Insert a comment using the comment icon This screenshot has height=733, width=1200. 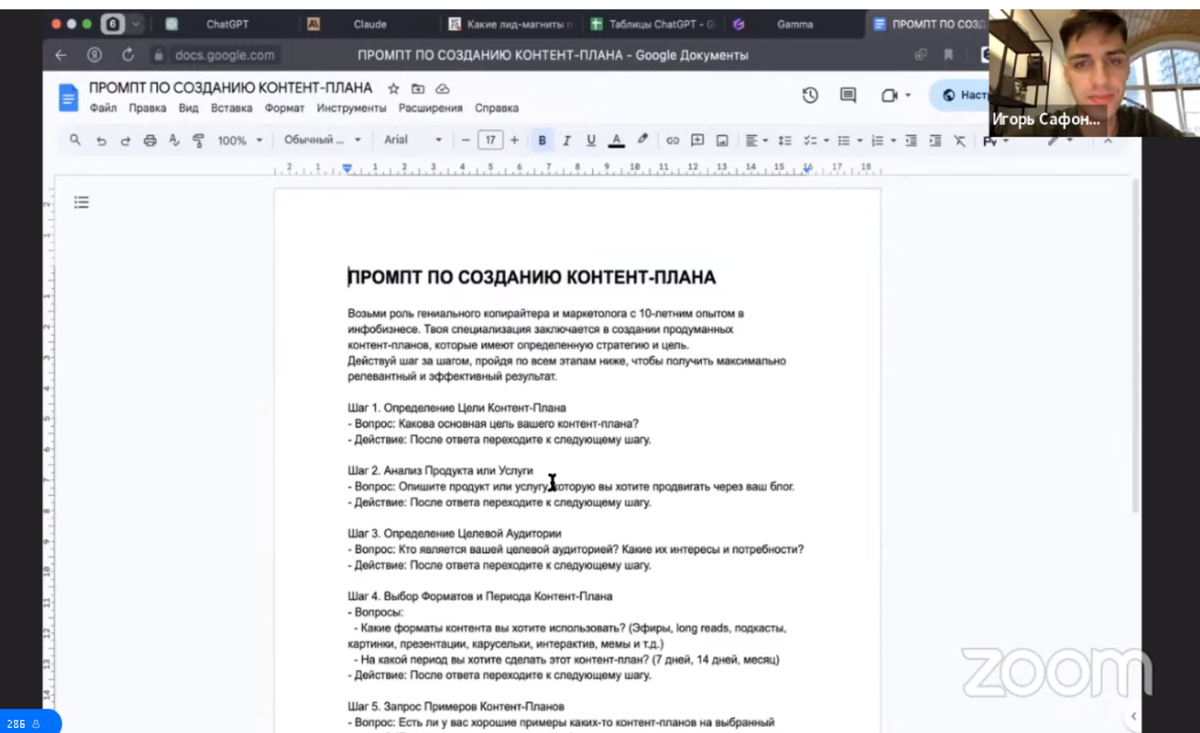697,140
